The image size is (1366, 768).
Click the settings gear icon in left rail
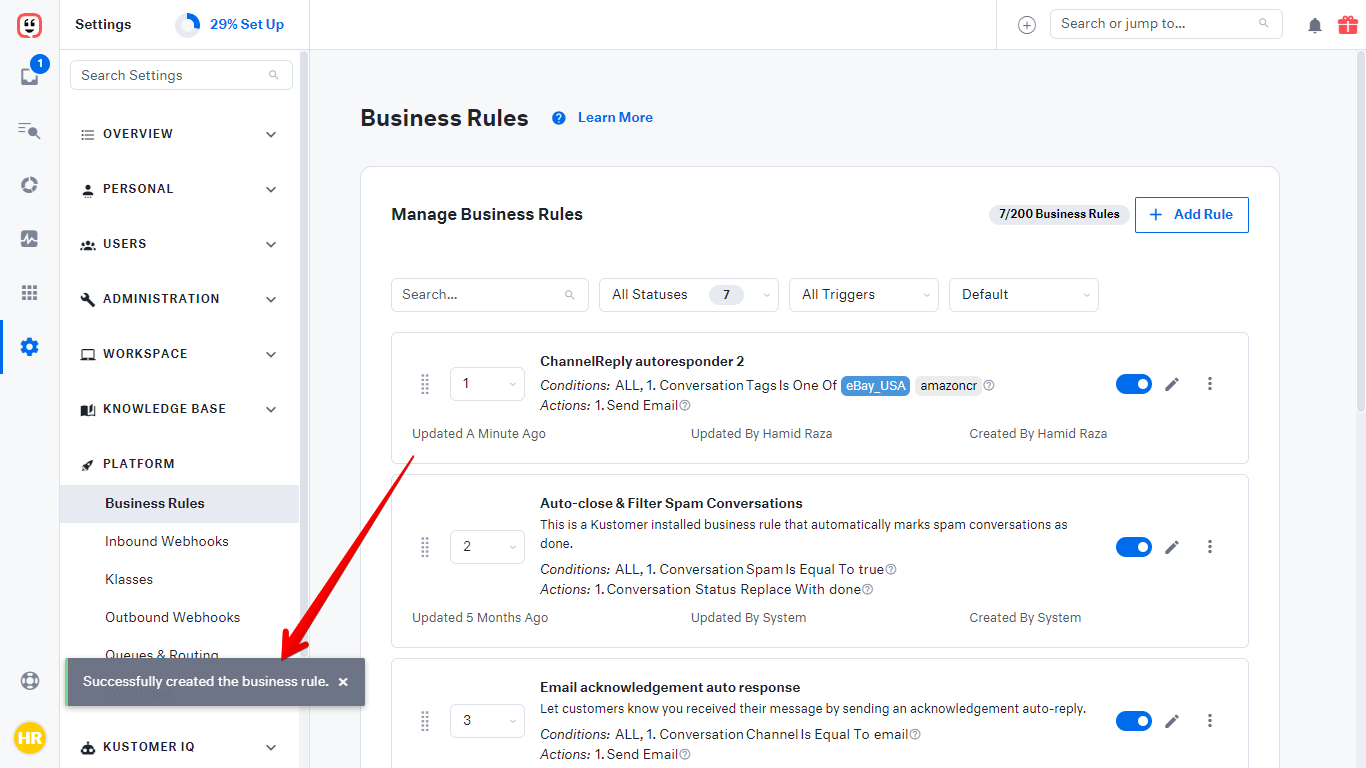pyautogui.click(x=29, y=347)
